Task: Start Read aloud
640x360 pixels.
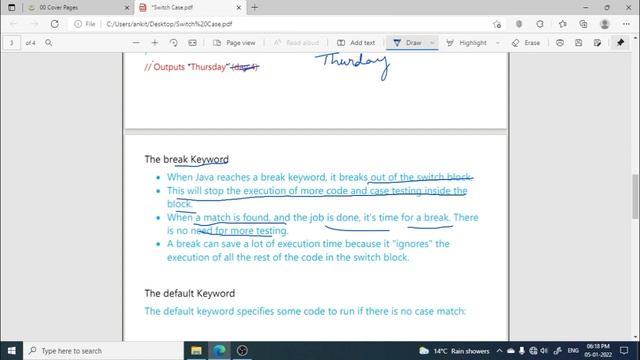Action: 296,43
